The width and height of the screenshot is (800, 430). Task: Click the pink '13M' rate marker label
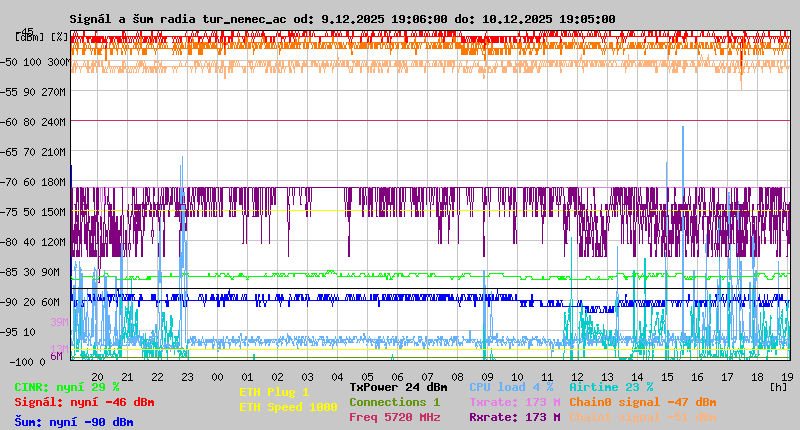click(x=59, y=348)
